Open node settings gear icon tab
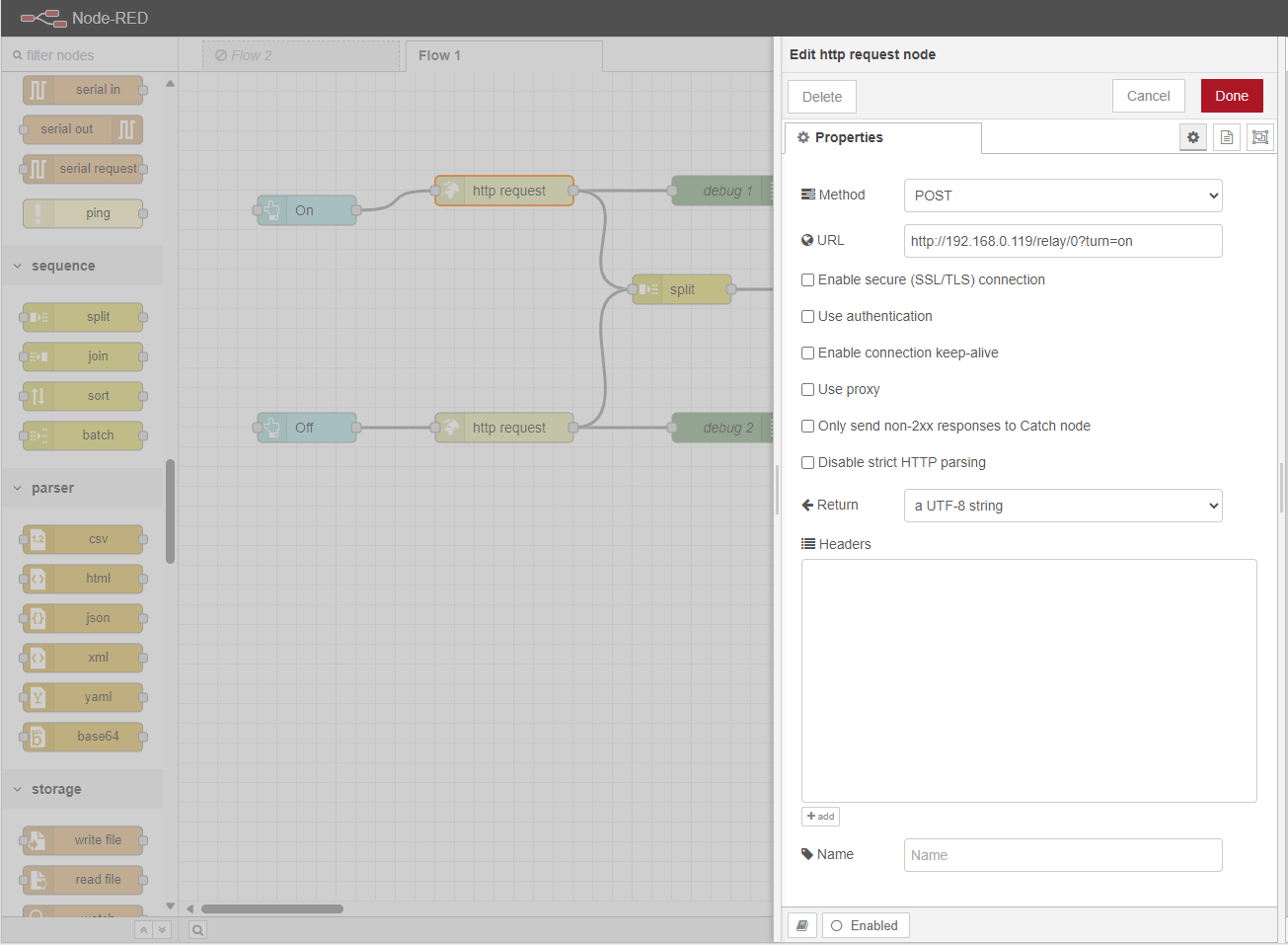 click(x=1193, y=137)
